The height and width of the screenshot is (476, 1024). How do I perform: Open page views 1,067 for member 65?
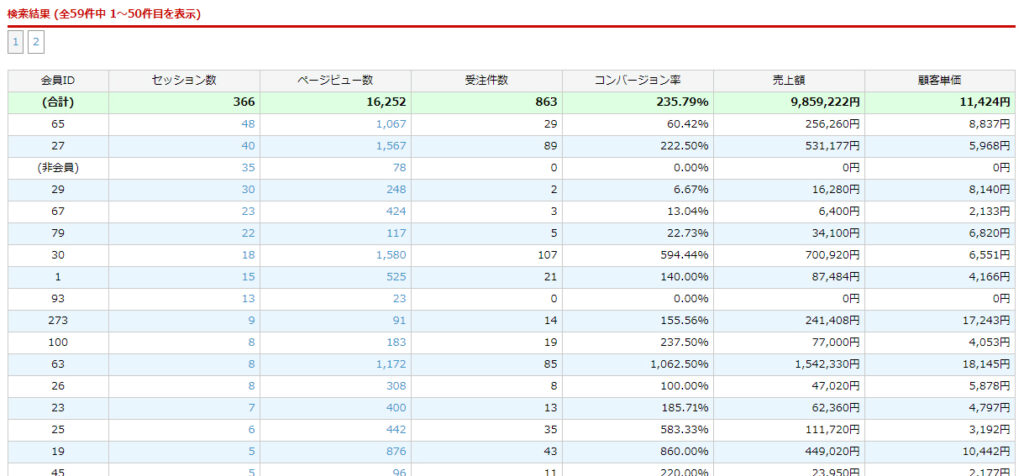[x=391, y=124]
